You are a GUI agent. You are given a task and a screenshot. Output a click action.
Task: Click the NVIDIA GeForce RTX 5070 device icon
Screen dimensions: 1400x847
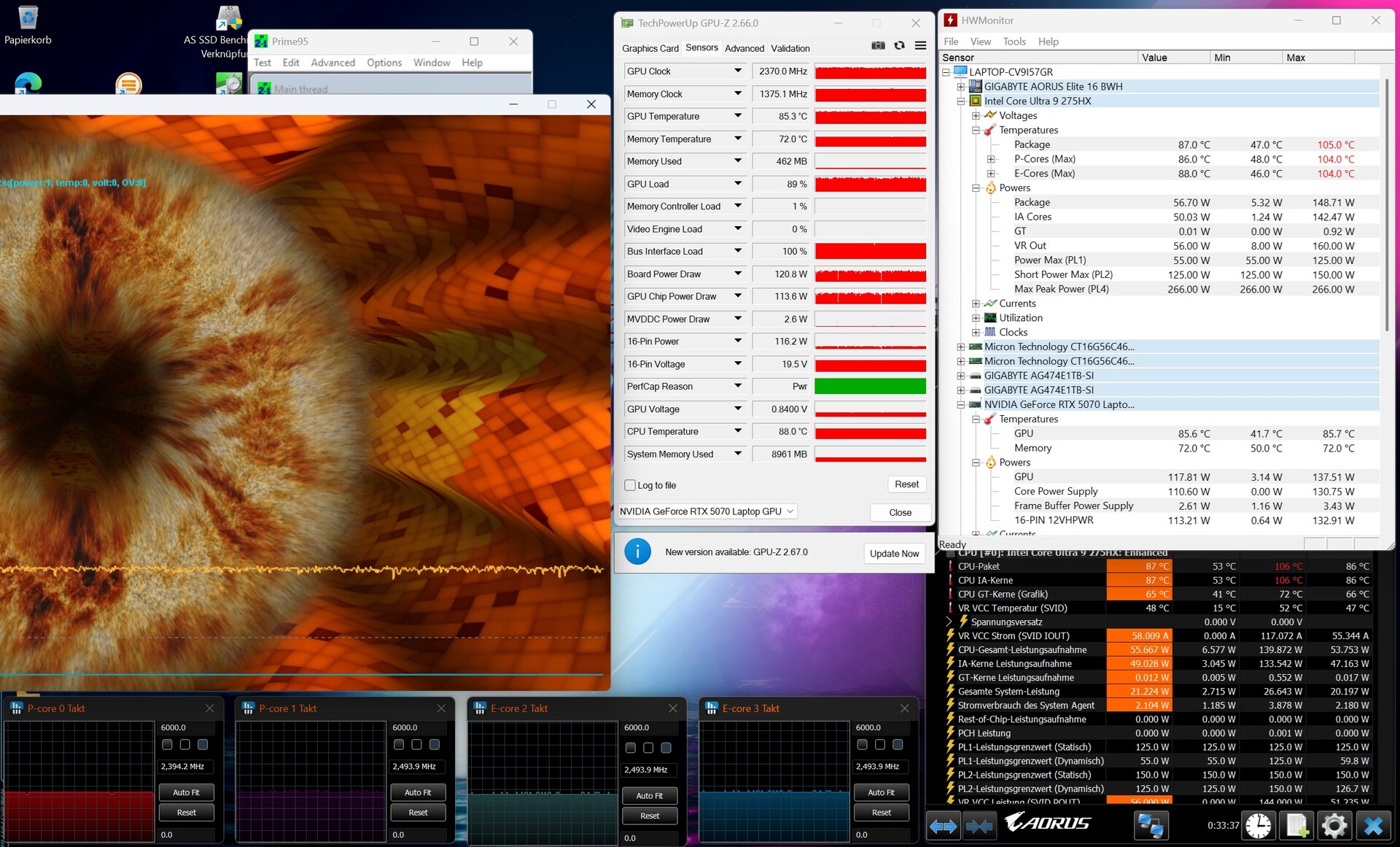tap(976, 404)
